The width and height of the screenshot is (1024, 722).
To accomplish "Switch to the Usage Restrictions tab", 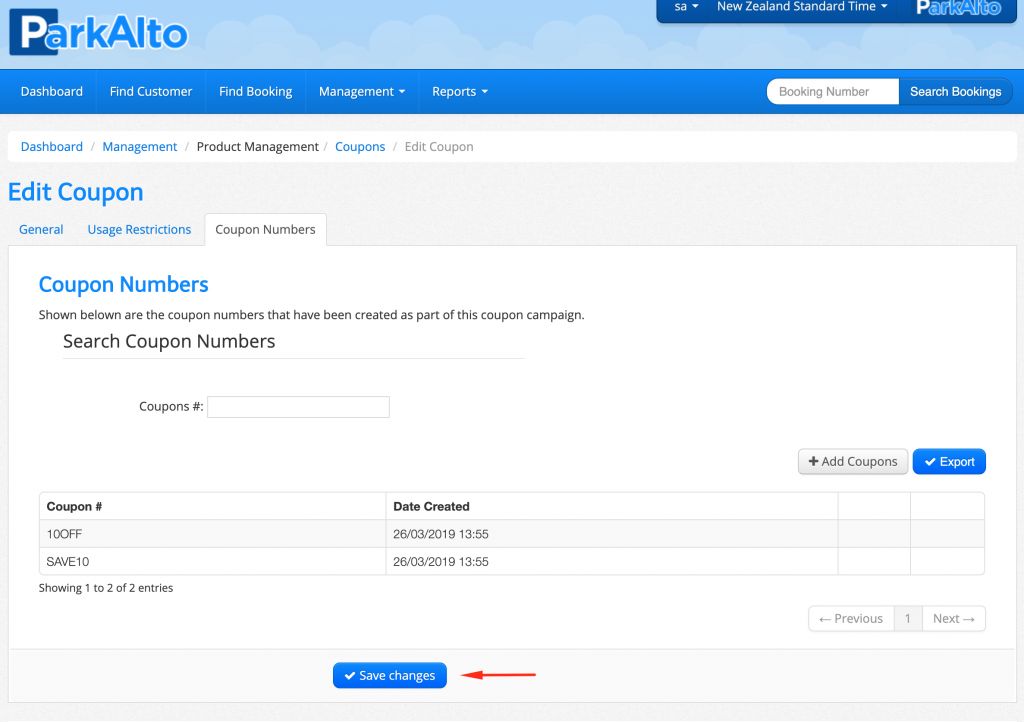I will pos(139,229).
